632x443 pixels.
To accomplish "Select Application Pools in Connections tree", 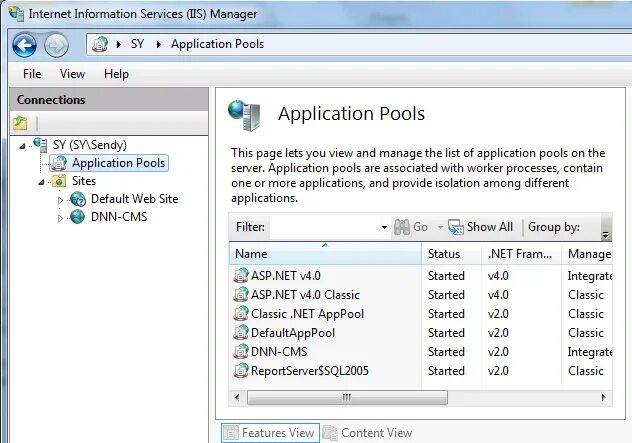I will coord(118,163).
